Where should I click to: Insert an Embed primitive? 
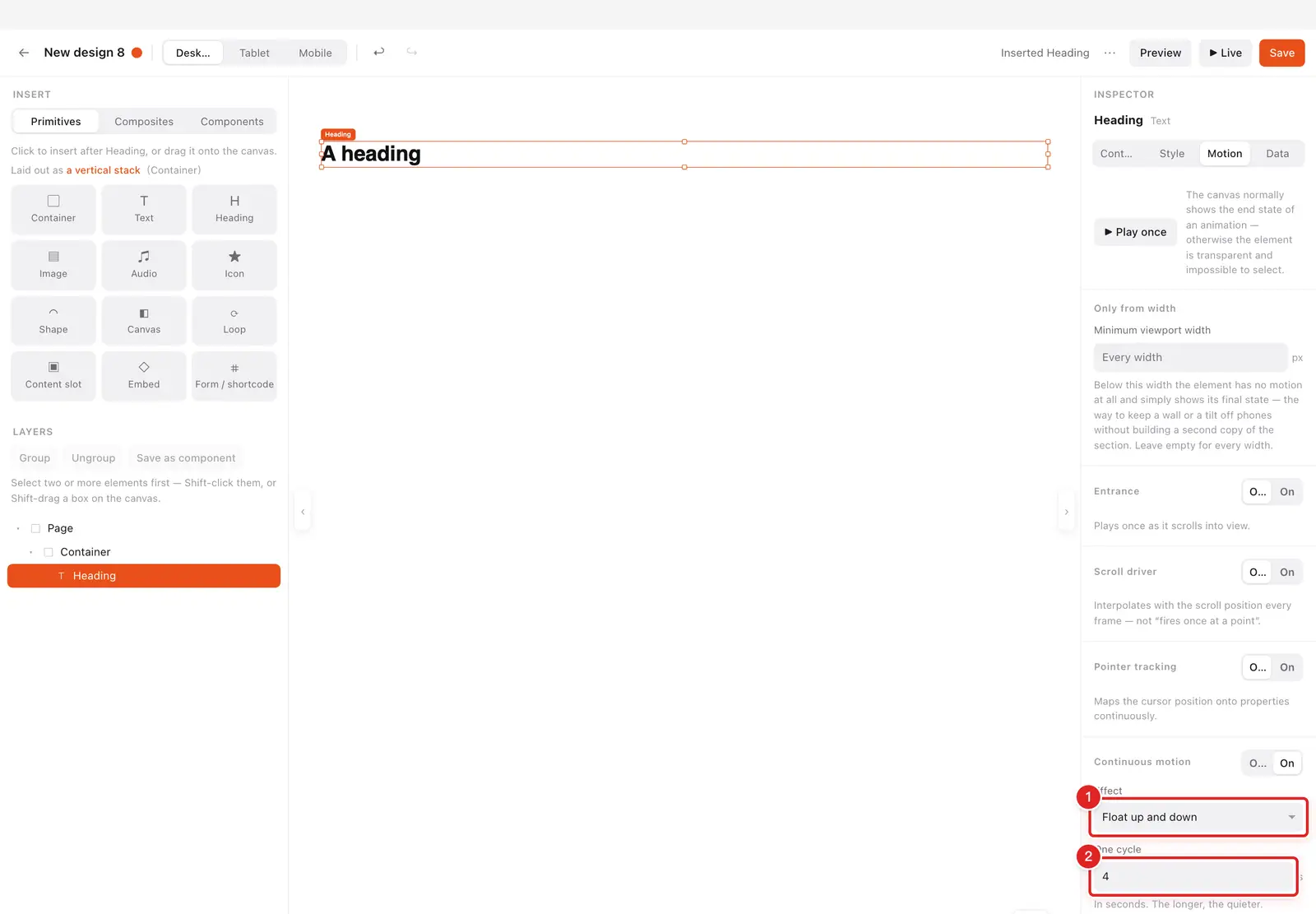click(x=144, y=376)
